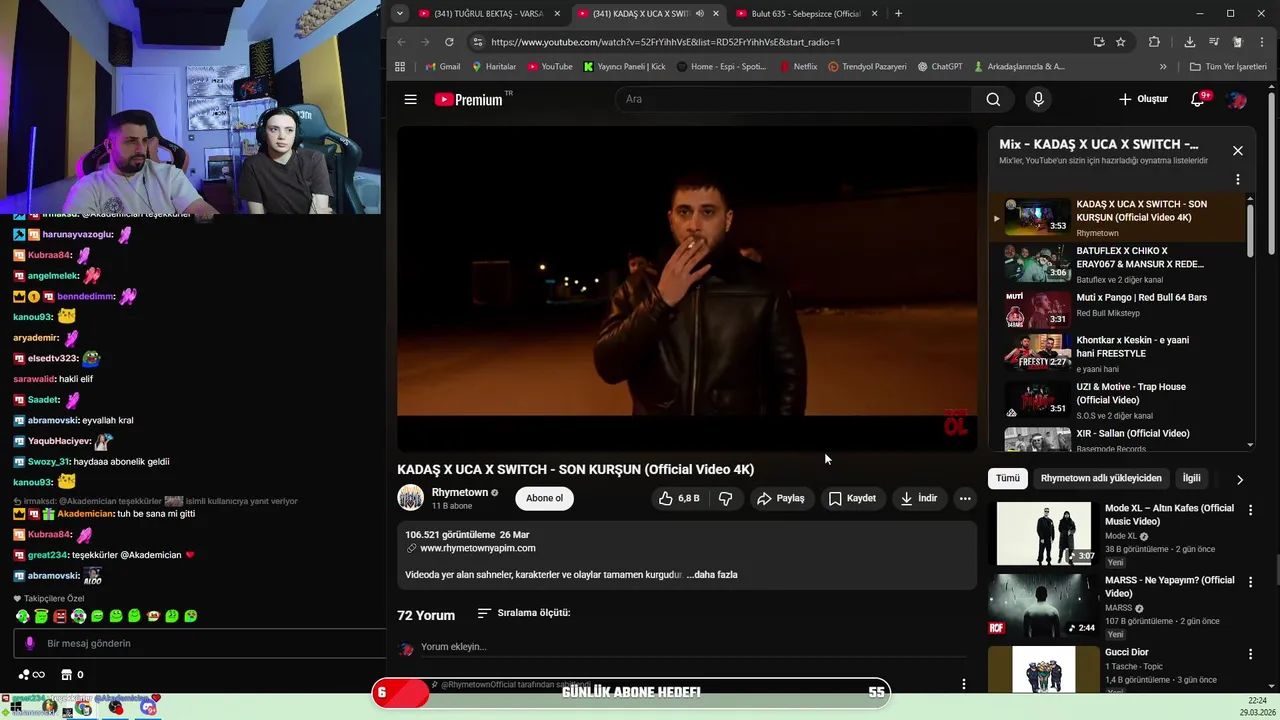Open the Yayıncı Paneli | Kick bookmark

625,67
